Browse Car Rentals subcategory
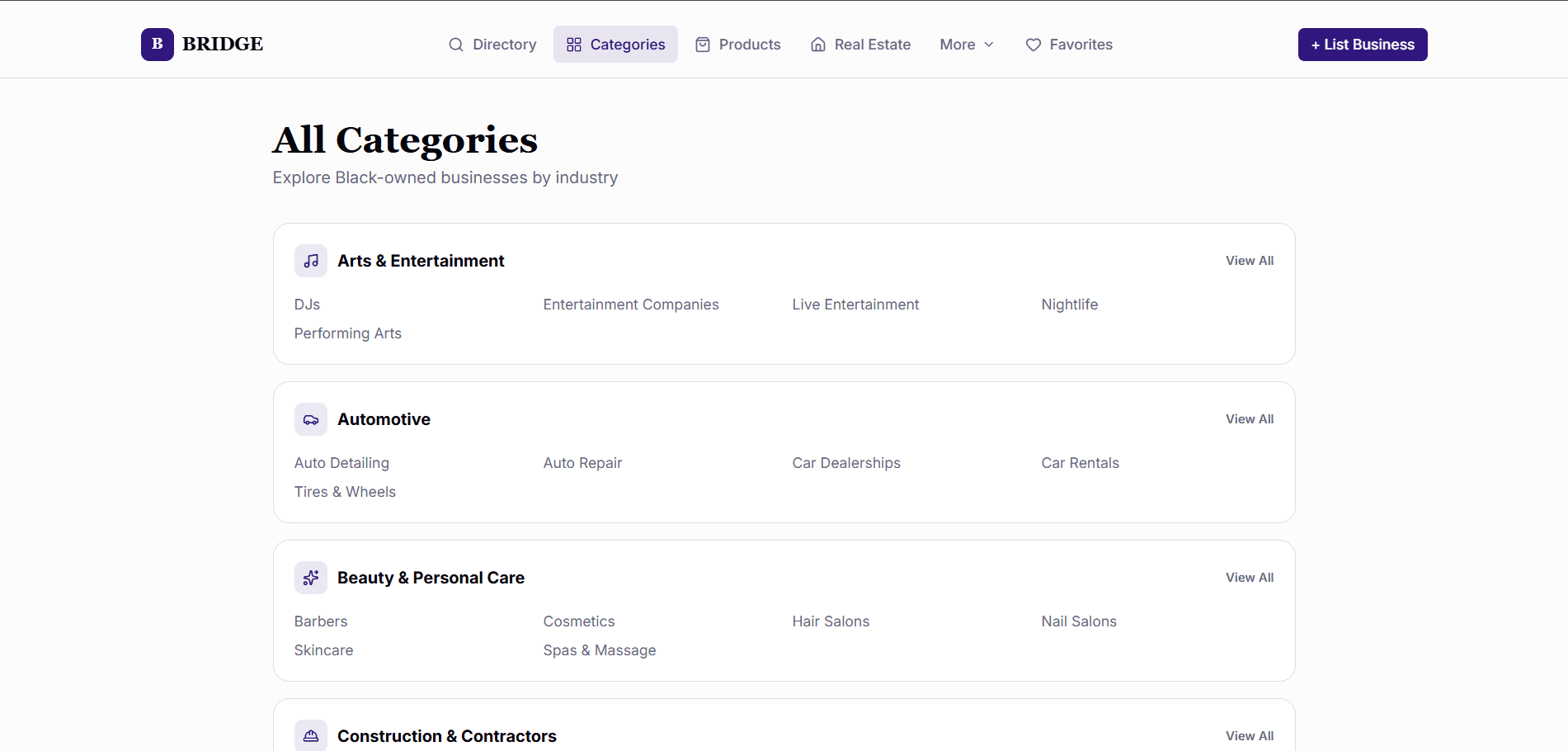The image size is (1568, 751). pos(1081,463)
